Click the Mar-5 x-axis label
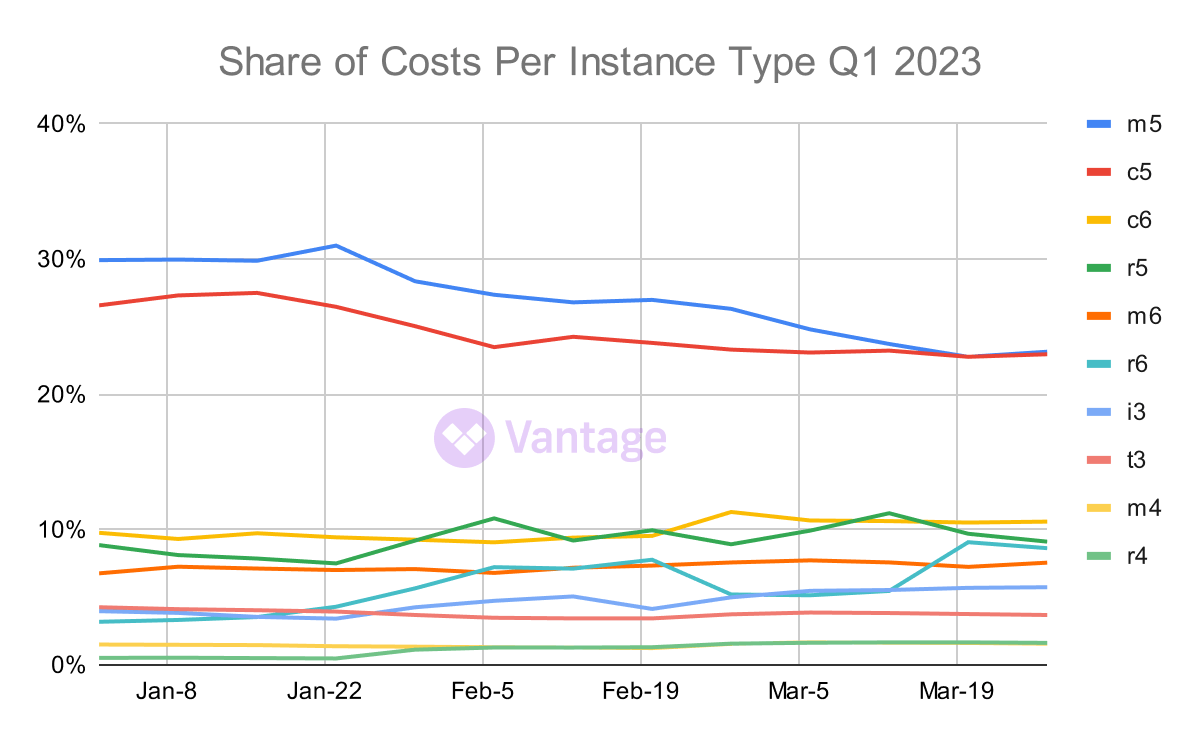 800,693
